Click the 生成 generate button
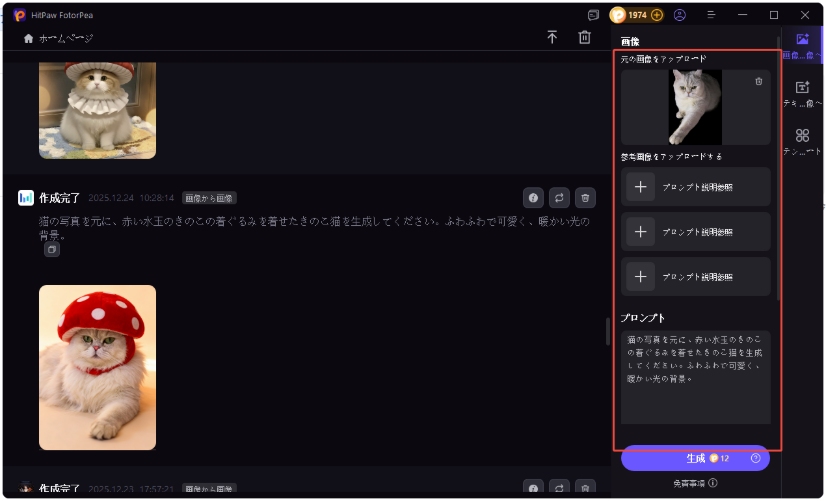826x501 pixels. [x=695, y=458]
